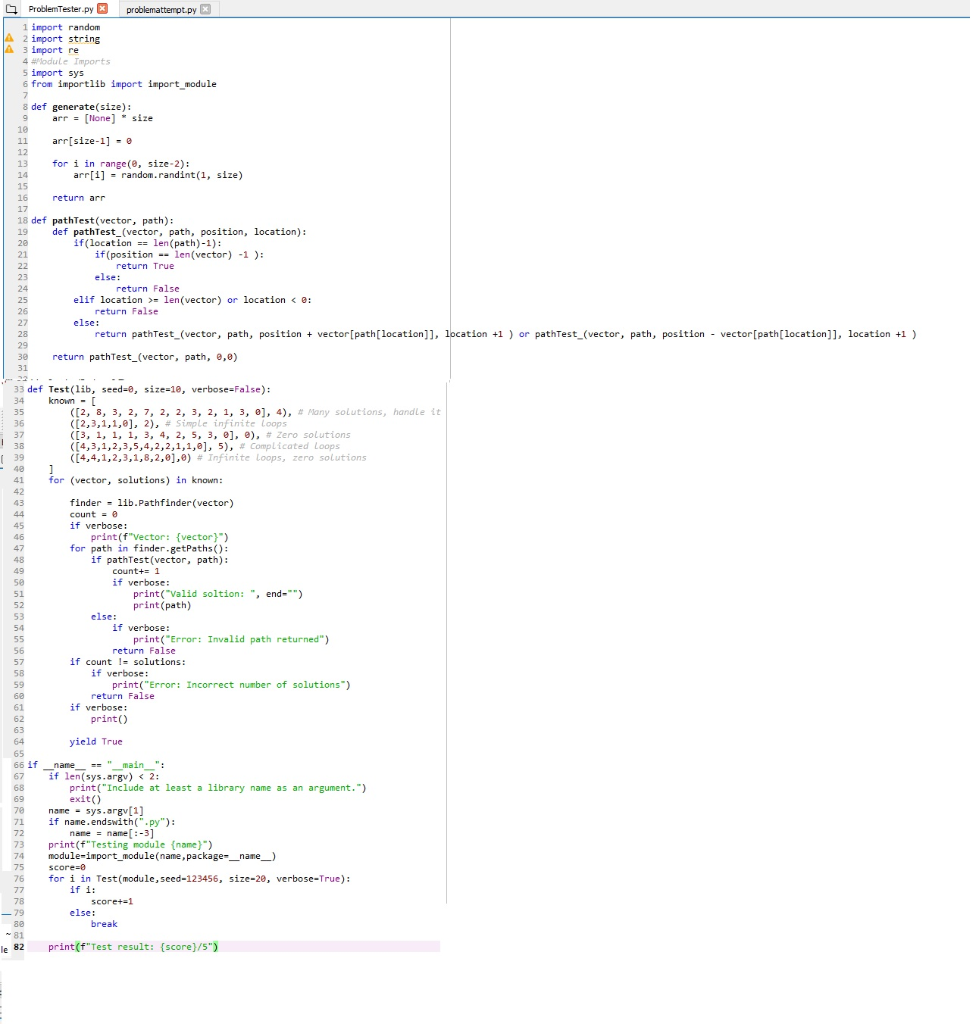Click 'def pathTest(vector, path):' on line 18
Image resolution: width=979 pixels, height=1024 pixels.
103,221
